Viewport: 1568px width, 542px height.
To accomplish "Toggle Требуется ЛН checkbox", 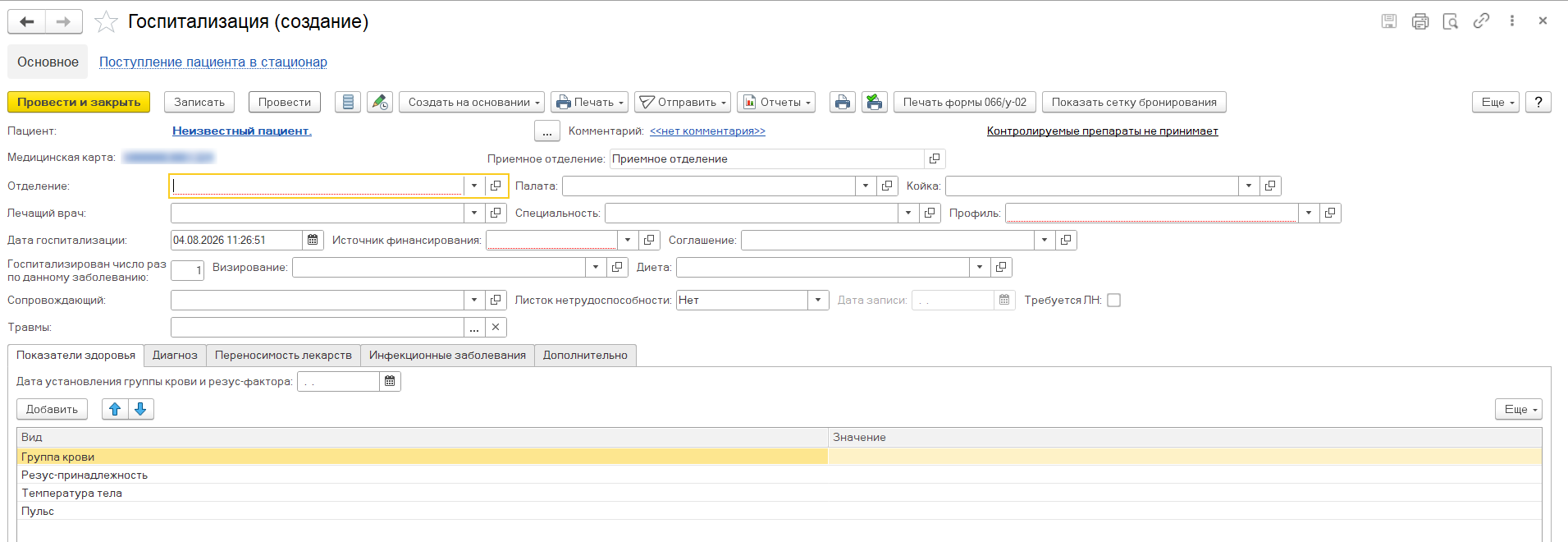I will [1113, 300].
